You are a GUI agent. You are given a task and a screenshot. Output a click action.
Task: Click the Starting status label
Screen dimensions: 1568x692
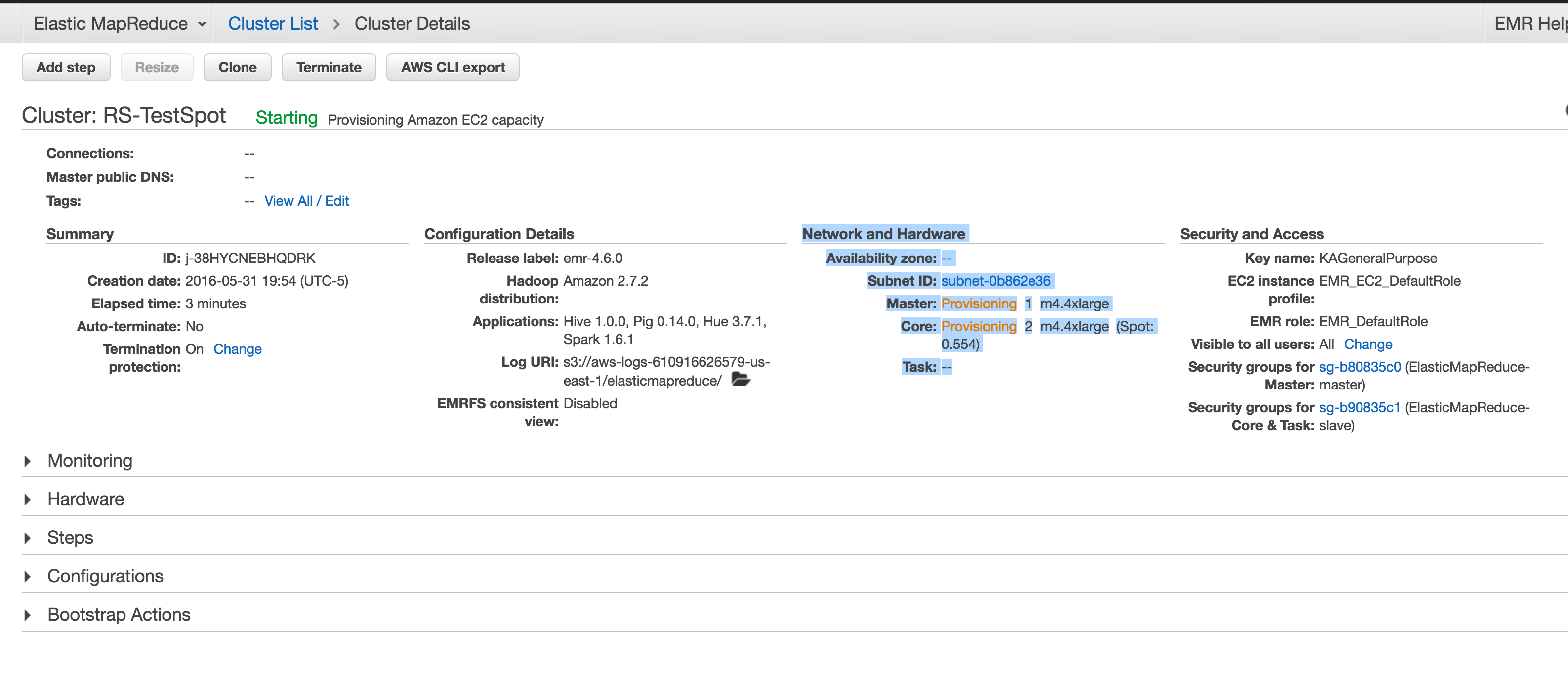tap(287, 118)
